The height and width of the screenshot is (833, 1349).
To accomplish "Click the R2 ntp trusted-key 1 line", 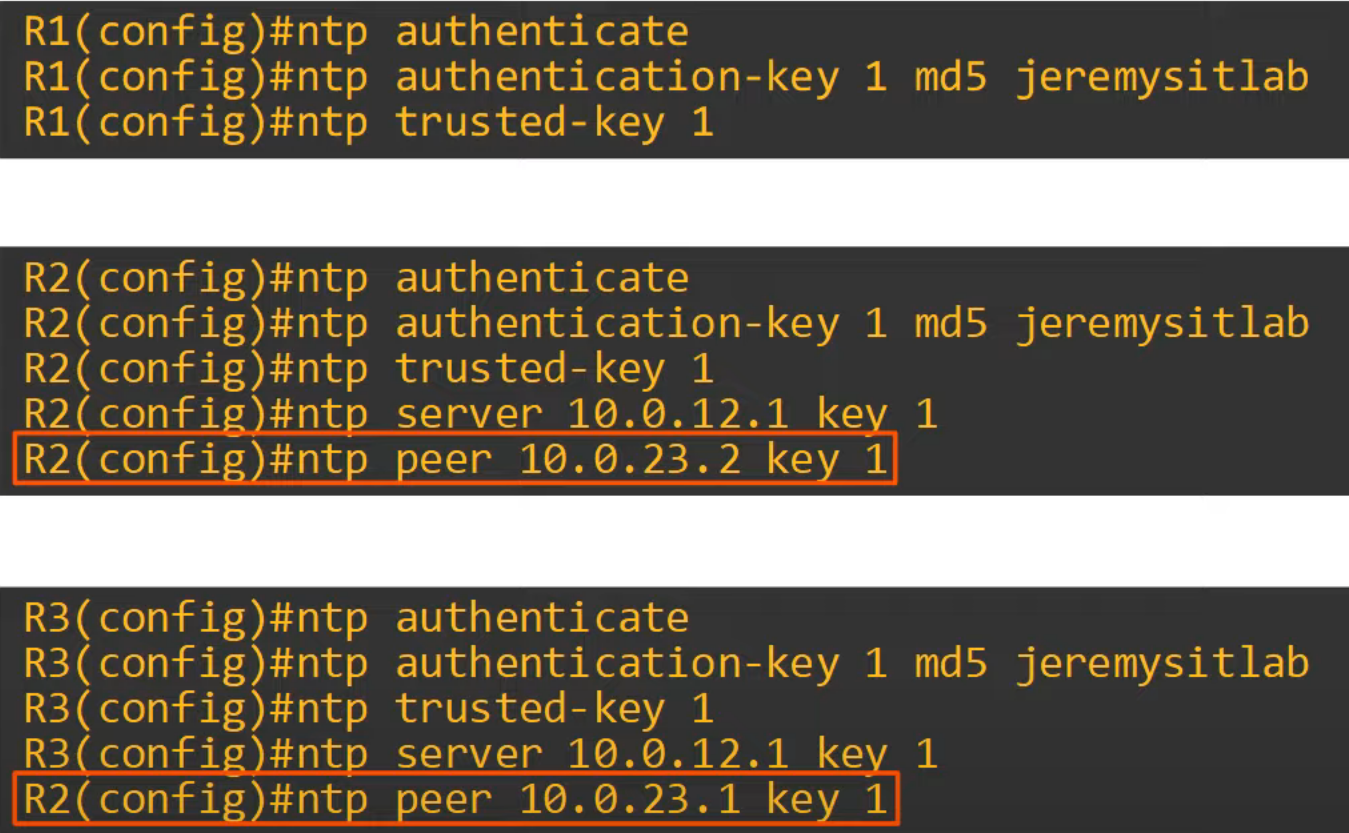I will (x=368, y=369).
